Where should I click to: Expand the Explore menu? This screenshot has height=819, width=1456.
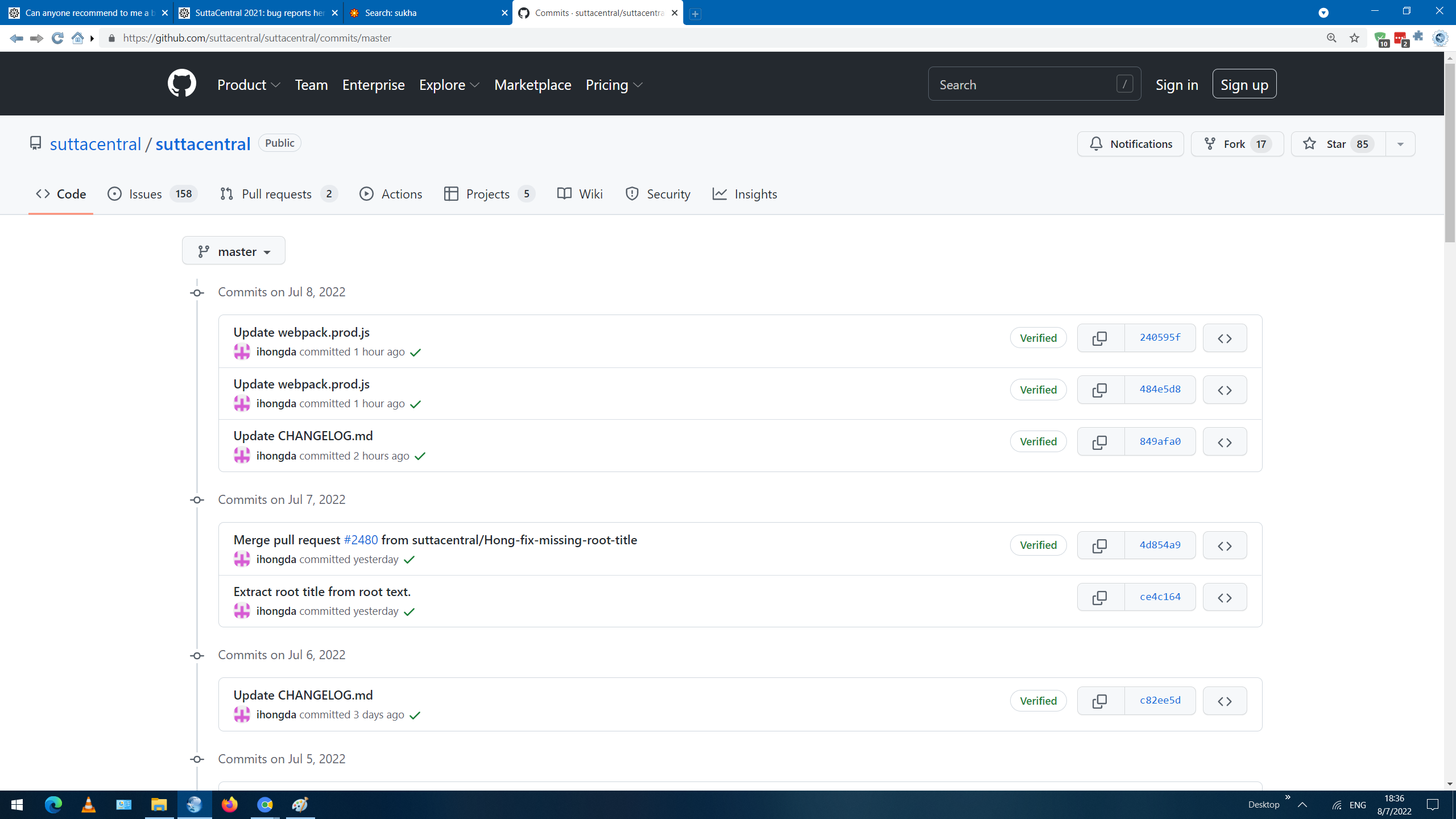pyautogui.click(x=449, y=85)
